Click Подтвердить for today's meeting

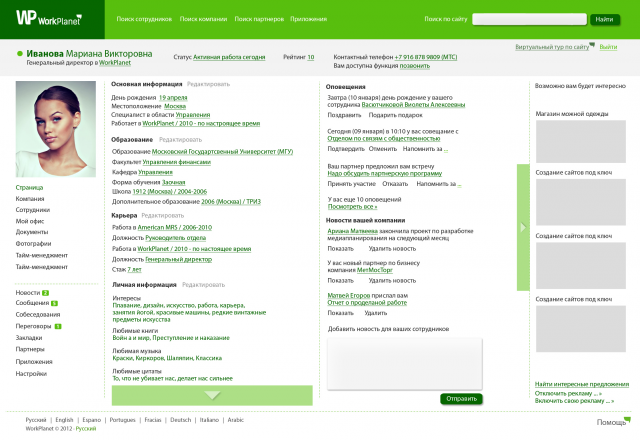click(346, 149)
